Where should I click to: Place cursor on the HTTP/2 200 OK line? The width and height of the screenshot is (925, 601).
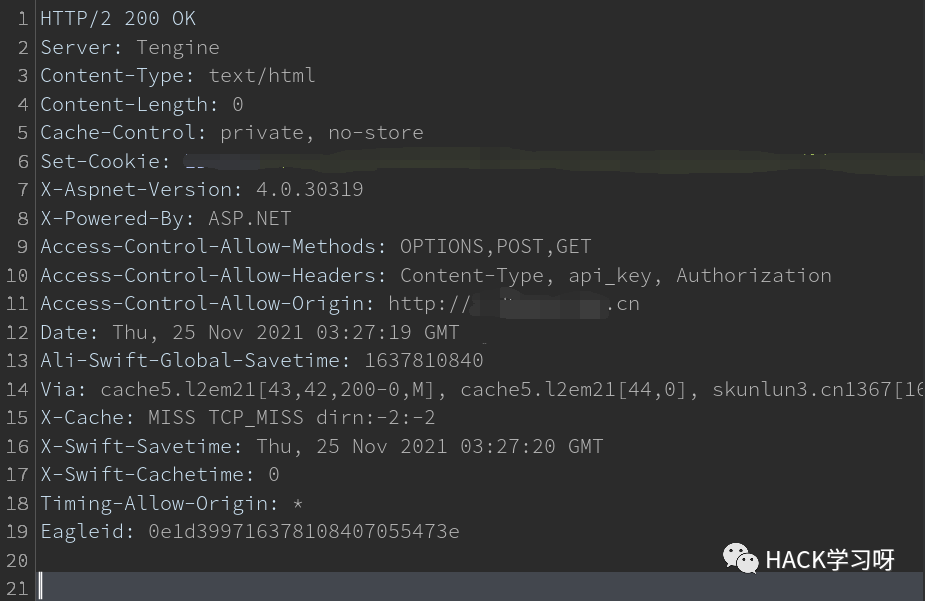click(x=117, y=19)
